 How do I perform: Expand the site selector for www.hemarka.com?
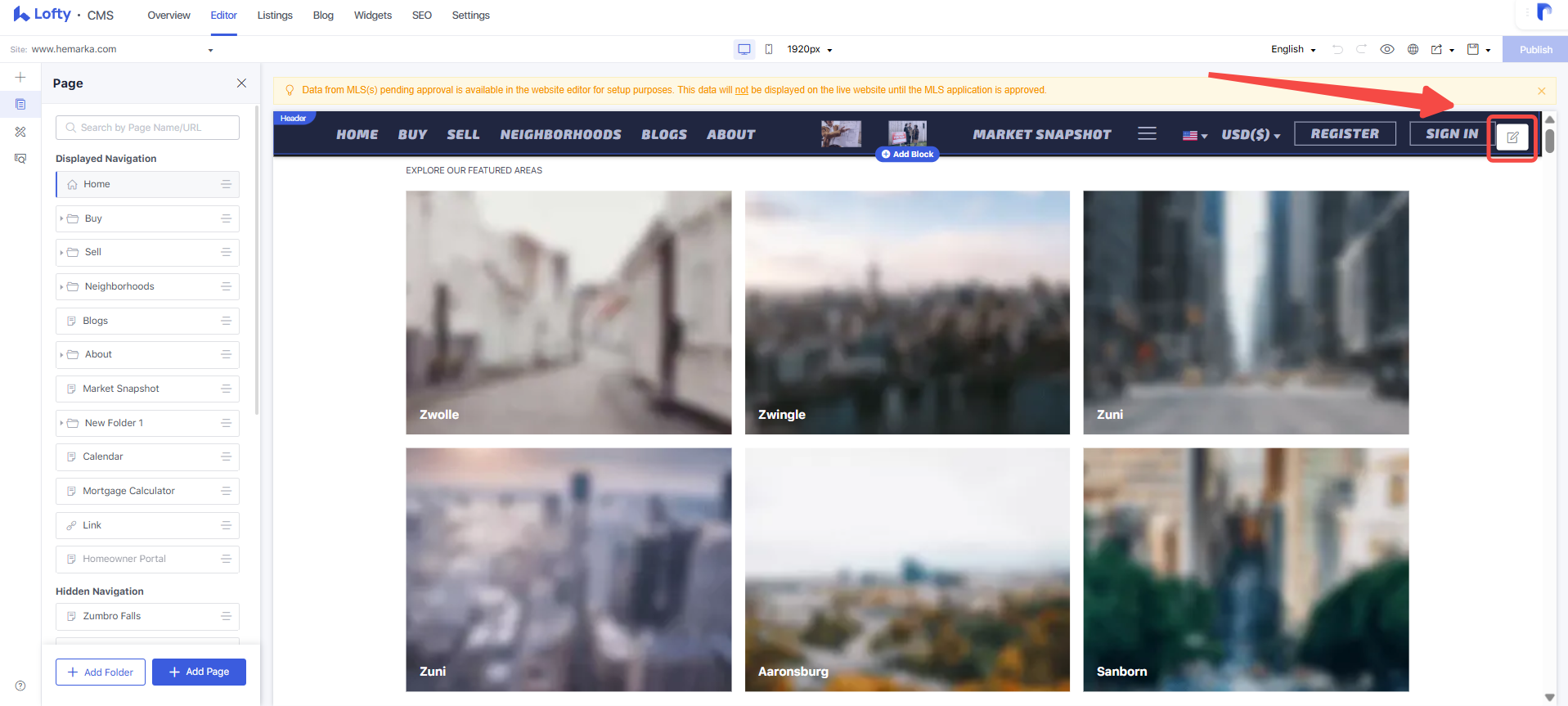point(210,50)
